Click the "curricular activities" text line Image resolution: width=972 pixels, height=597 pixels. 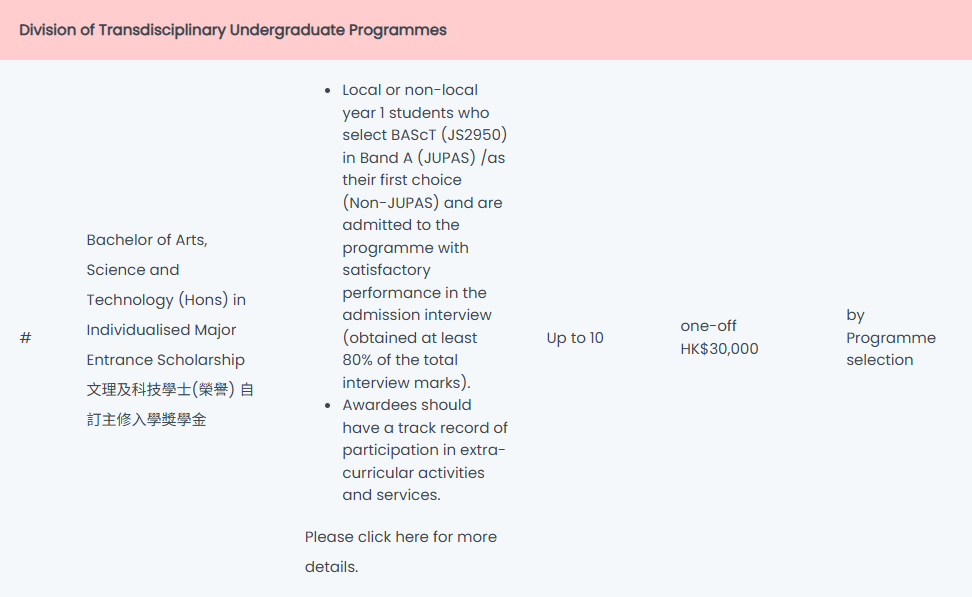(413, 473)
